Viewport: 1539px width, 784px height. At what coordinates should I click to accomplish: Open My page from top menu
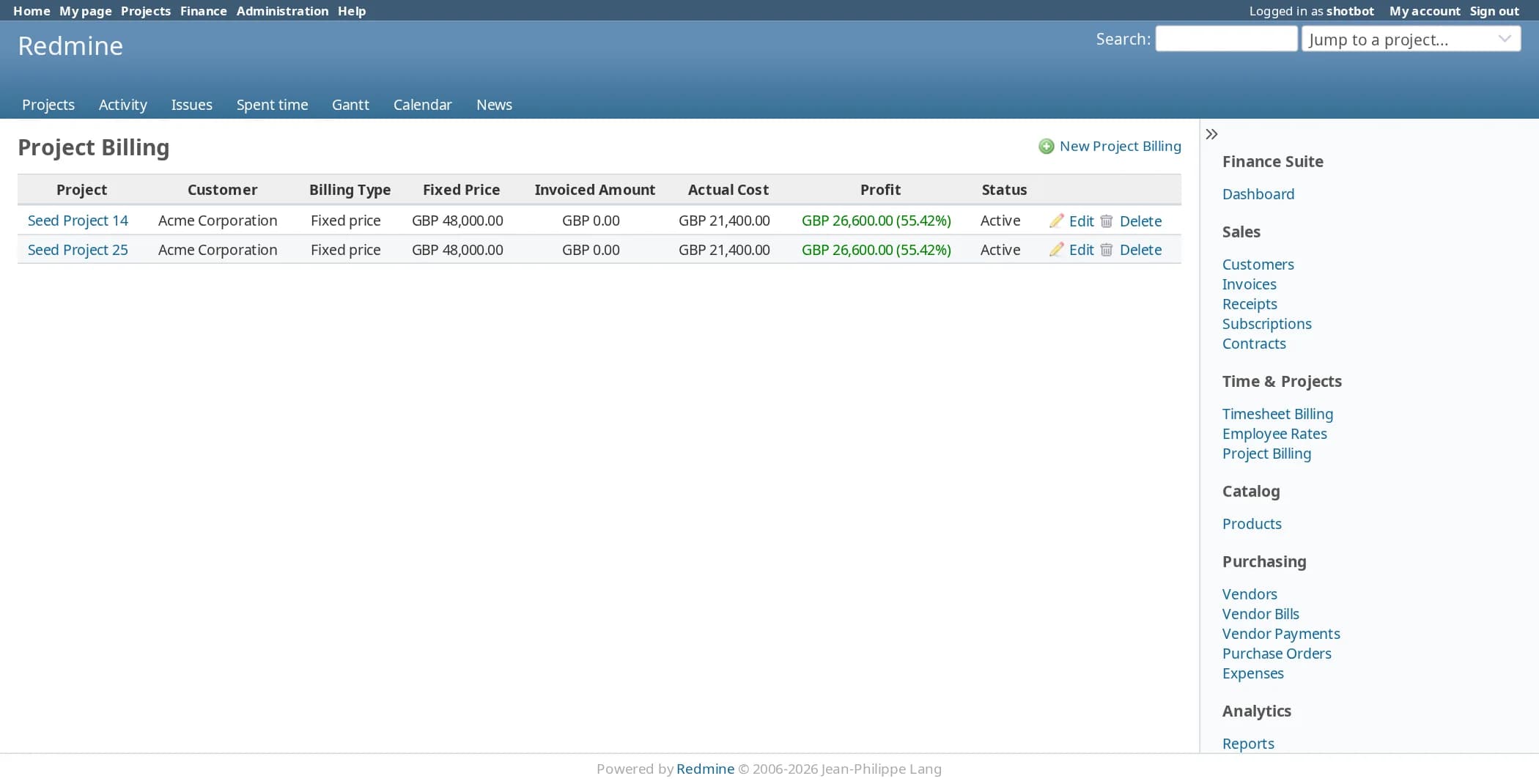86,11
